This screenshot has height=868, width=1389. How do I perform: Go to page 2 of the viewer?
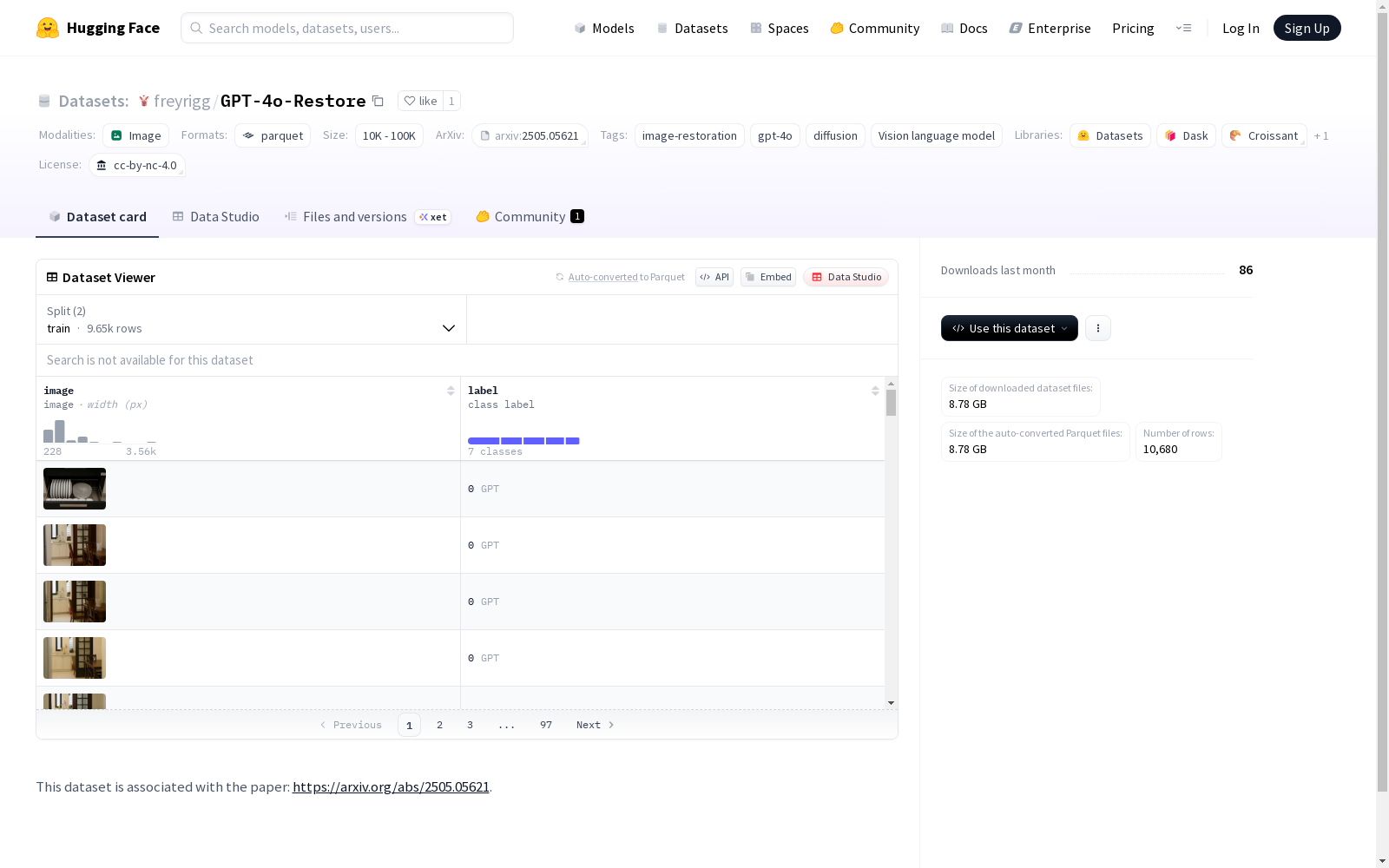click(x=439, y=725)
